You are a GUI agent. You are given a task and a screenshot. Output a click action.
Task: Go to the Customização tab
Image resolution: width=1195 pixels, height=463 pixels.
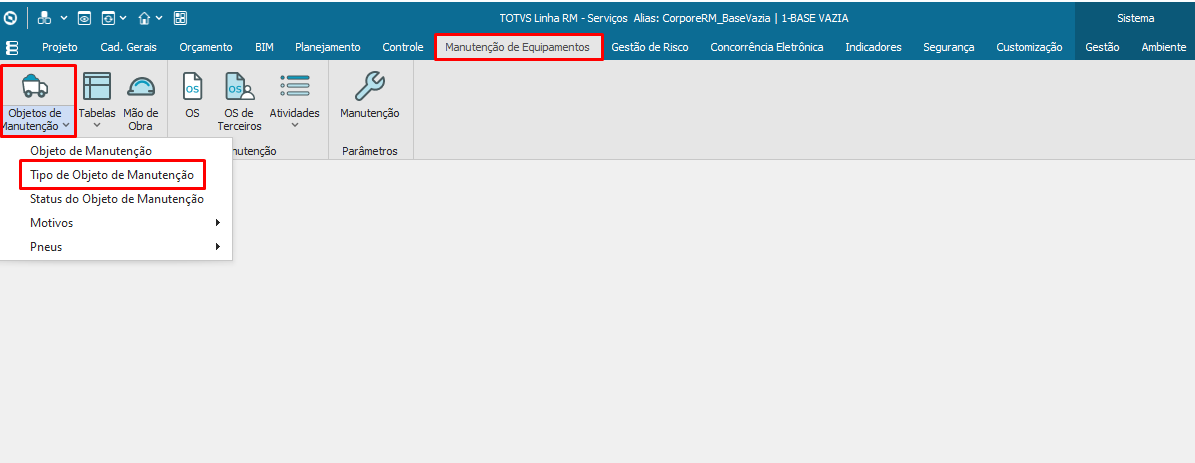1030,47
